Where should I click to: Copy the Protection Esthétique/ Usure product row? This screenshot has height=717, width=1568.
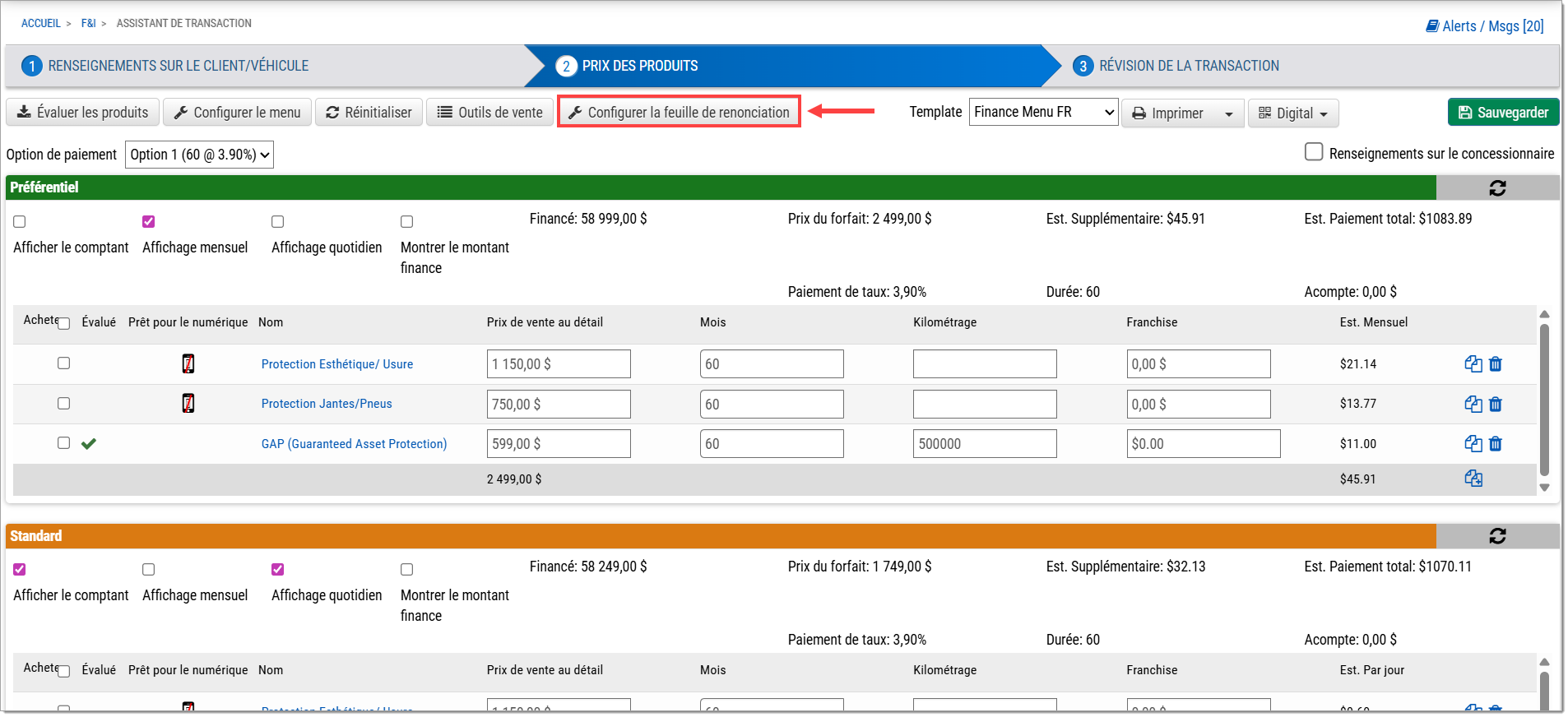click(x=1473, y=364)
